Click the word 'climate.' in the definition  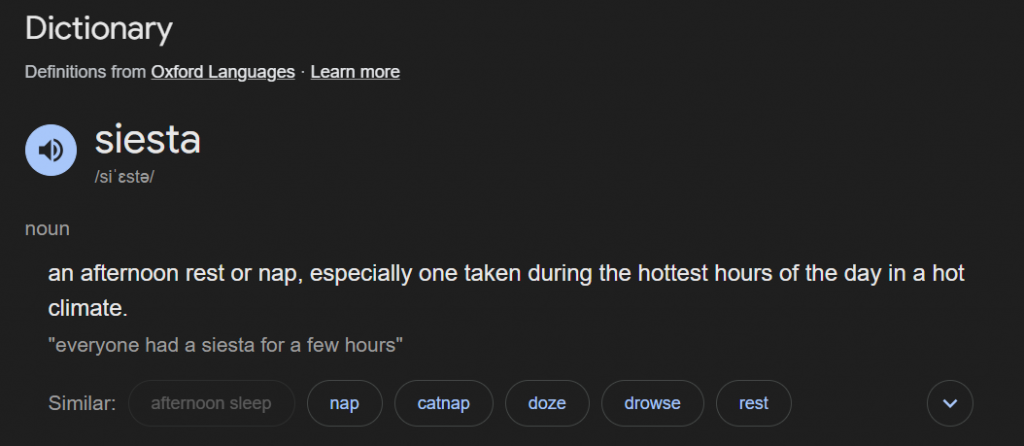(x=88, y=309)
